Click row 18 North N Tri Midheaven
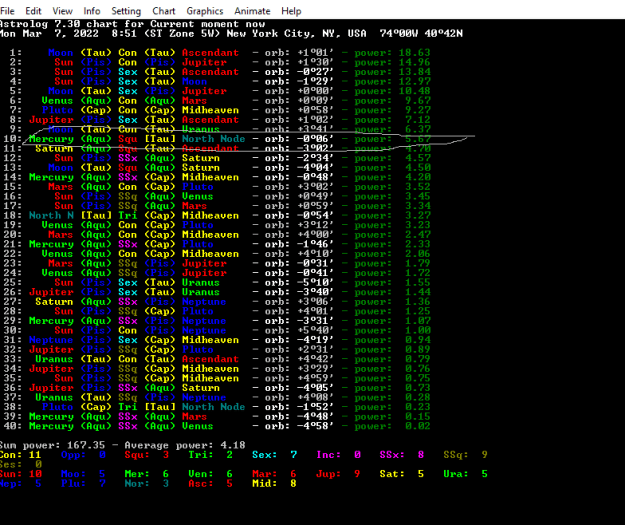The image size is (625, 525). [217, 215]
